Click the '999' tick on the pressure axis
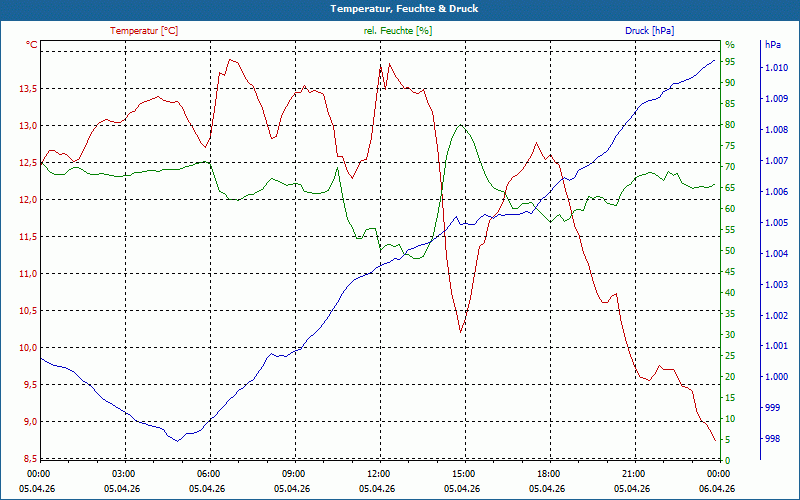The image size is (800, 500). tap(772, 408)
